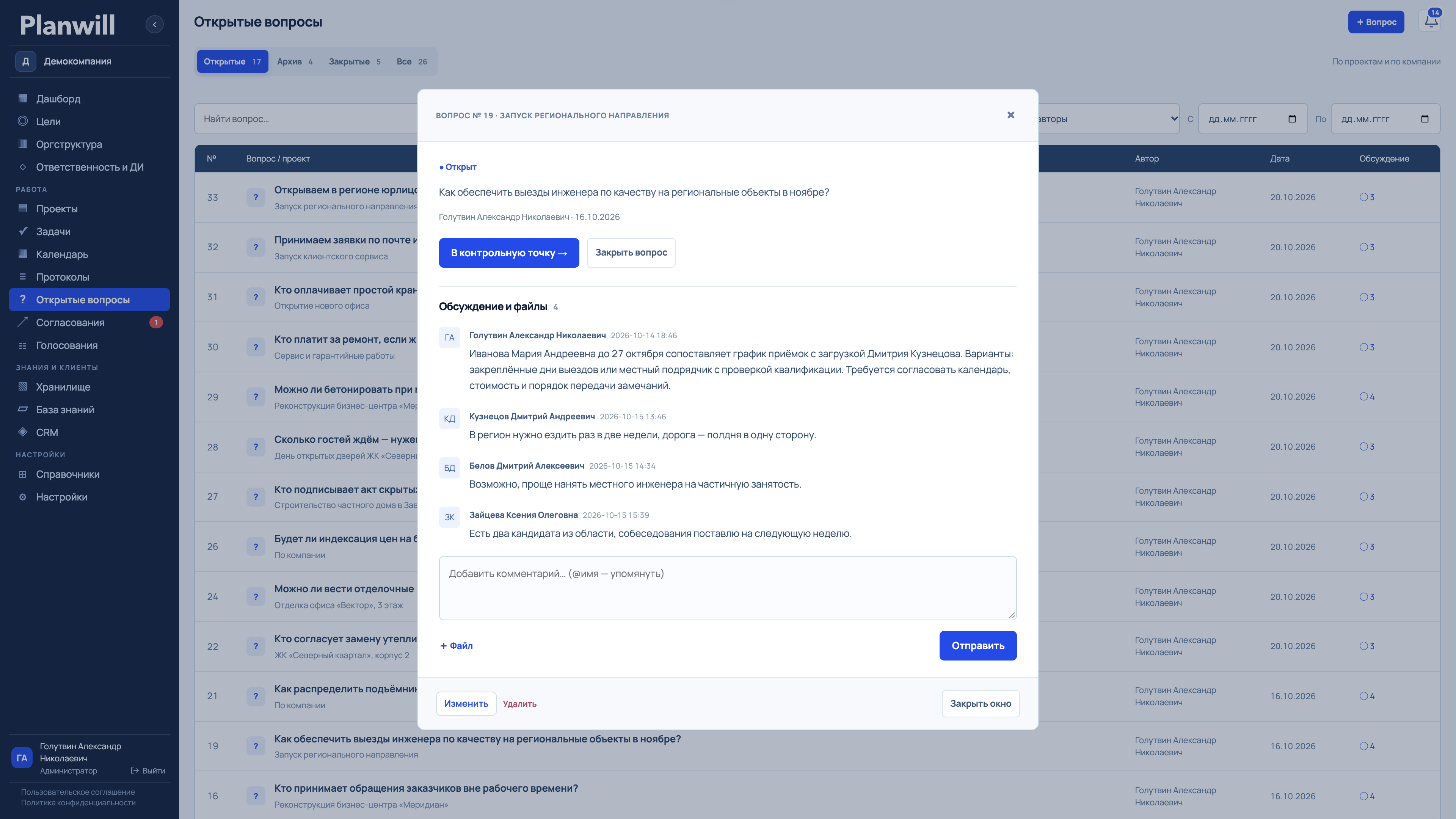
Task: Open База знаний
Action: tap(90, 410)
